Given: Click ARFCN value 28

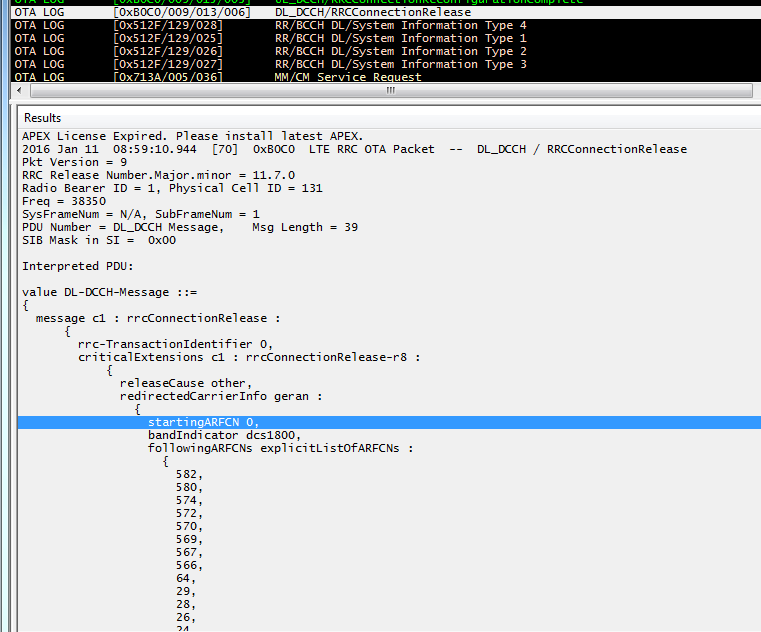Looking at the screenshot, I should [186, 604].
